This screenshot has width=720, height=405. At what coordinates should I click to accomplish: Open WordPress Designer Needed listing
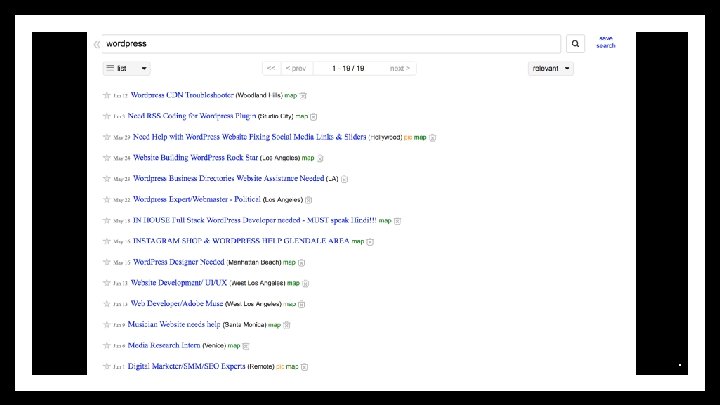[x=179, y=262]
